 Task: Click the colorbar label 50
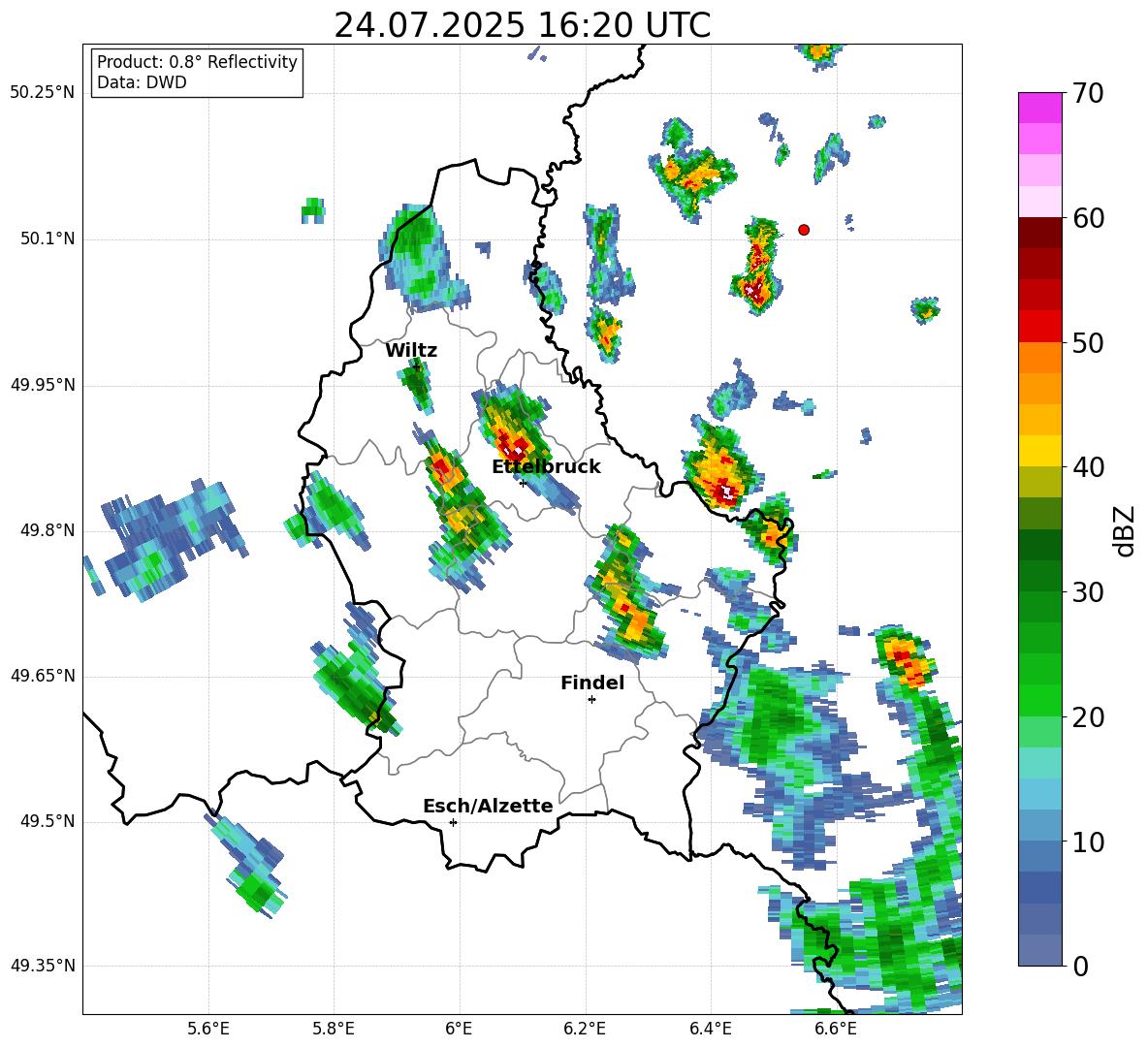click(x=1087, y=343)
